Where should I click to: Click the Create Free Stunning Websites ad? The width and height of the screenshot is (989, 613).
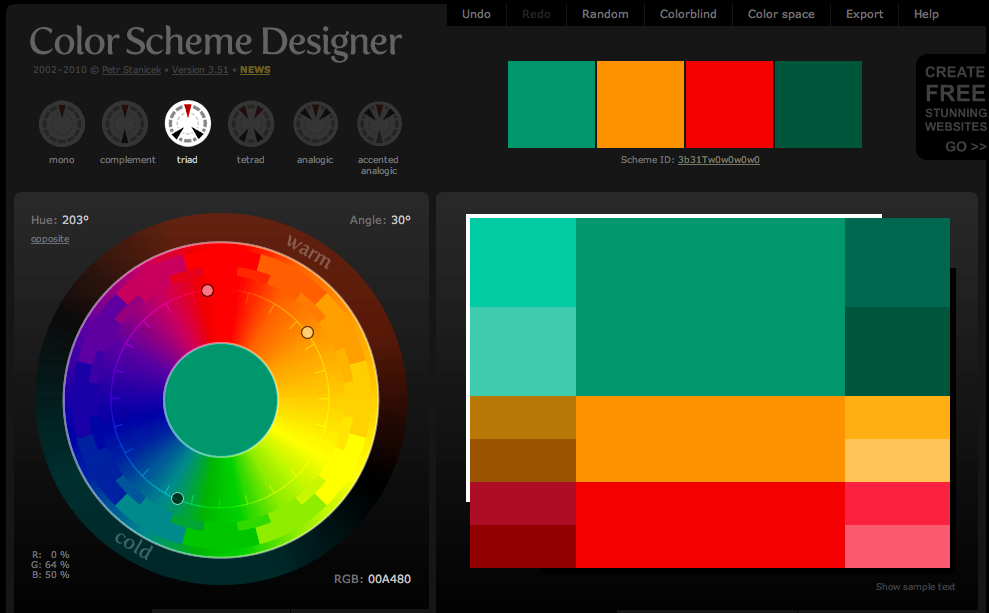pyautogui.click(x=952, y=107)
